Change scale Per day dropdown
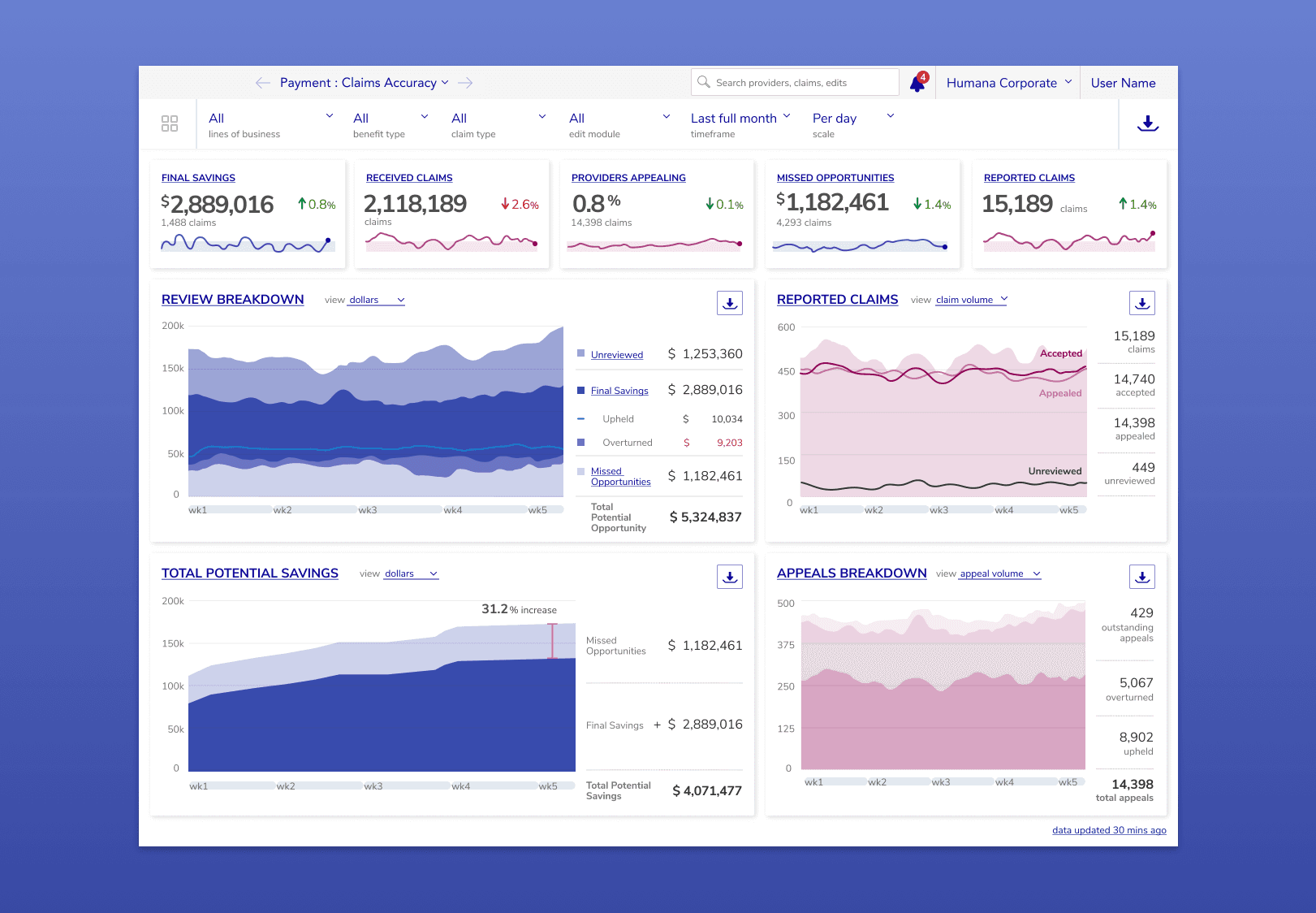The height and width of the screenshot is (913, 1316). click(853, 124)
